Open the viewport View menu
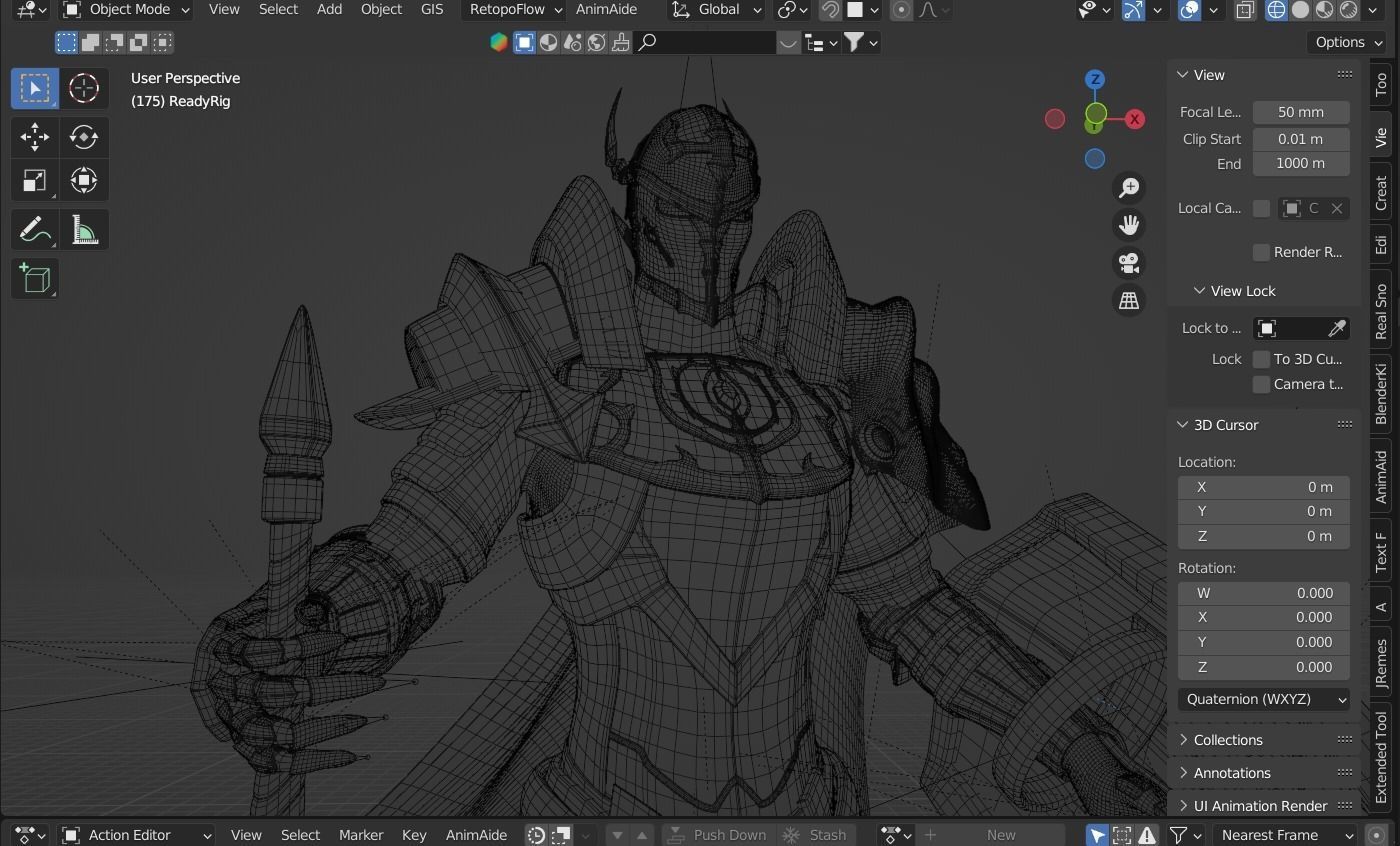The height and width of the screenshot is (846, 1400). coord(224,10)
